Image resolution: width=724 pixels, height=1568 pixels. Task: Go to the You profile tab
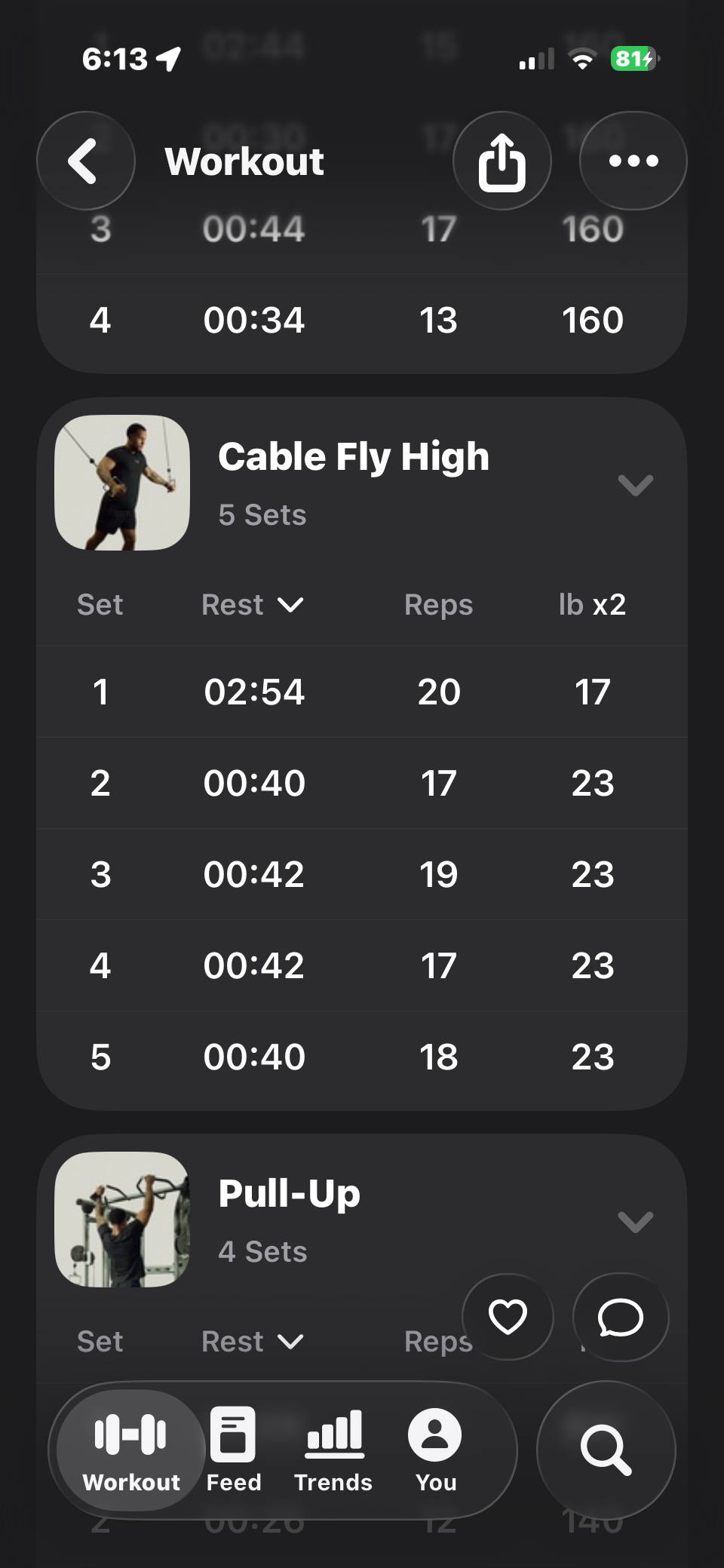tap(435, 1449)
